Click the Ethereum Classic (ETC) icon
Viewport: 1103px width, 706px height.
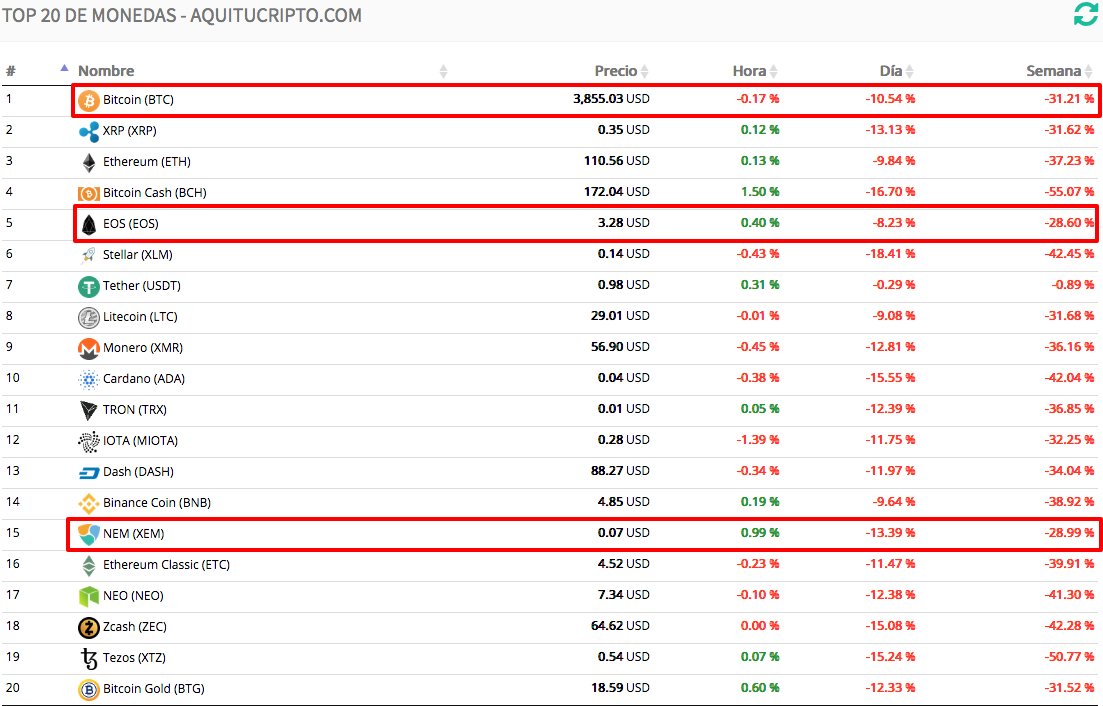[x=89, y=565]
